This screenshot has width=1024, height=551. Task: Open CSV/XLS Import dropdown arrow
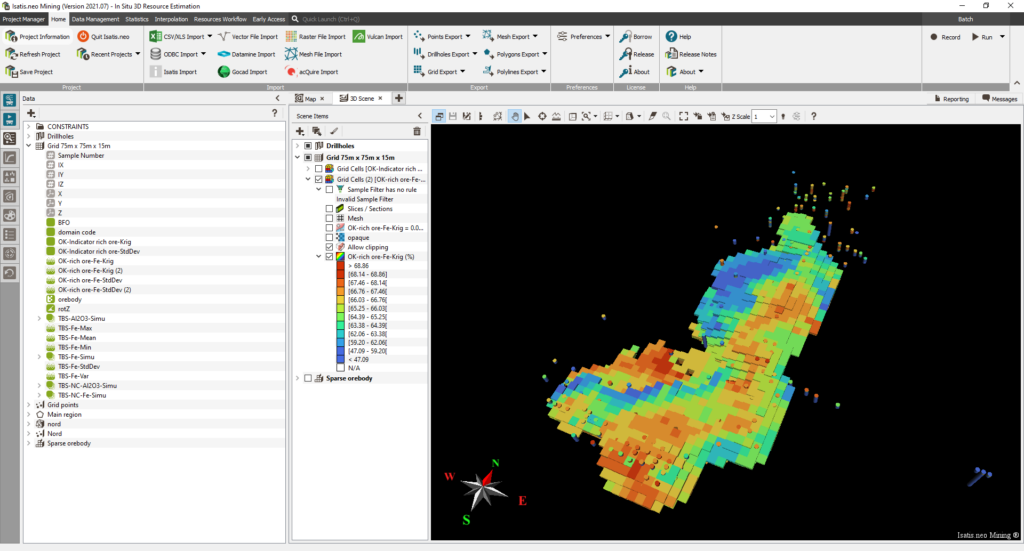tap(210, 37)
